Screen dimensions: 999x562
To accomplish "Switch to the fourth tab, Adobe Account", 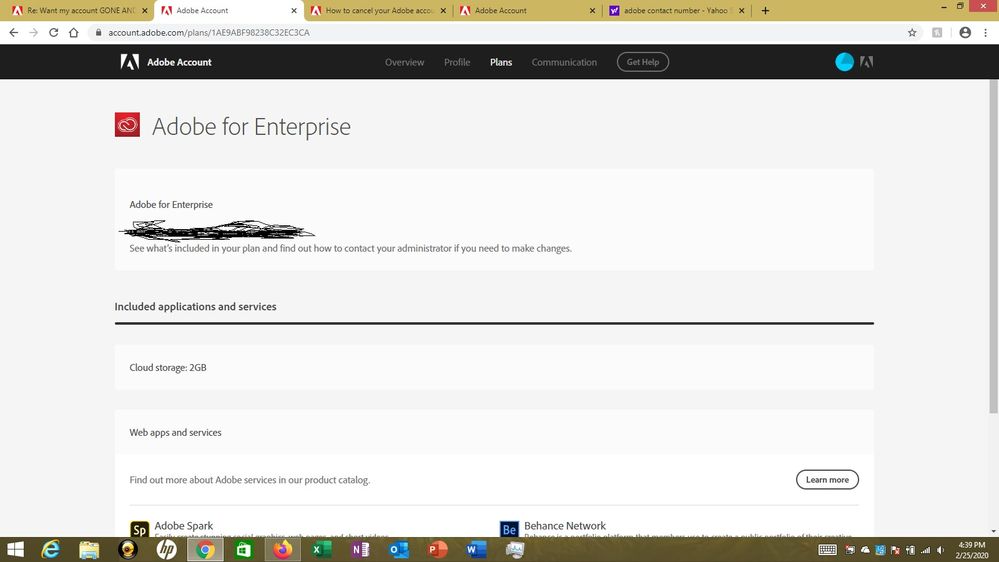I will coord(528,10).
